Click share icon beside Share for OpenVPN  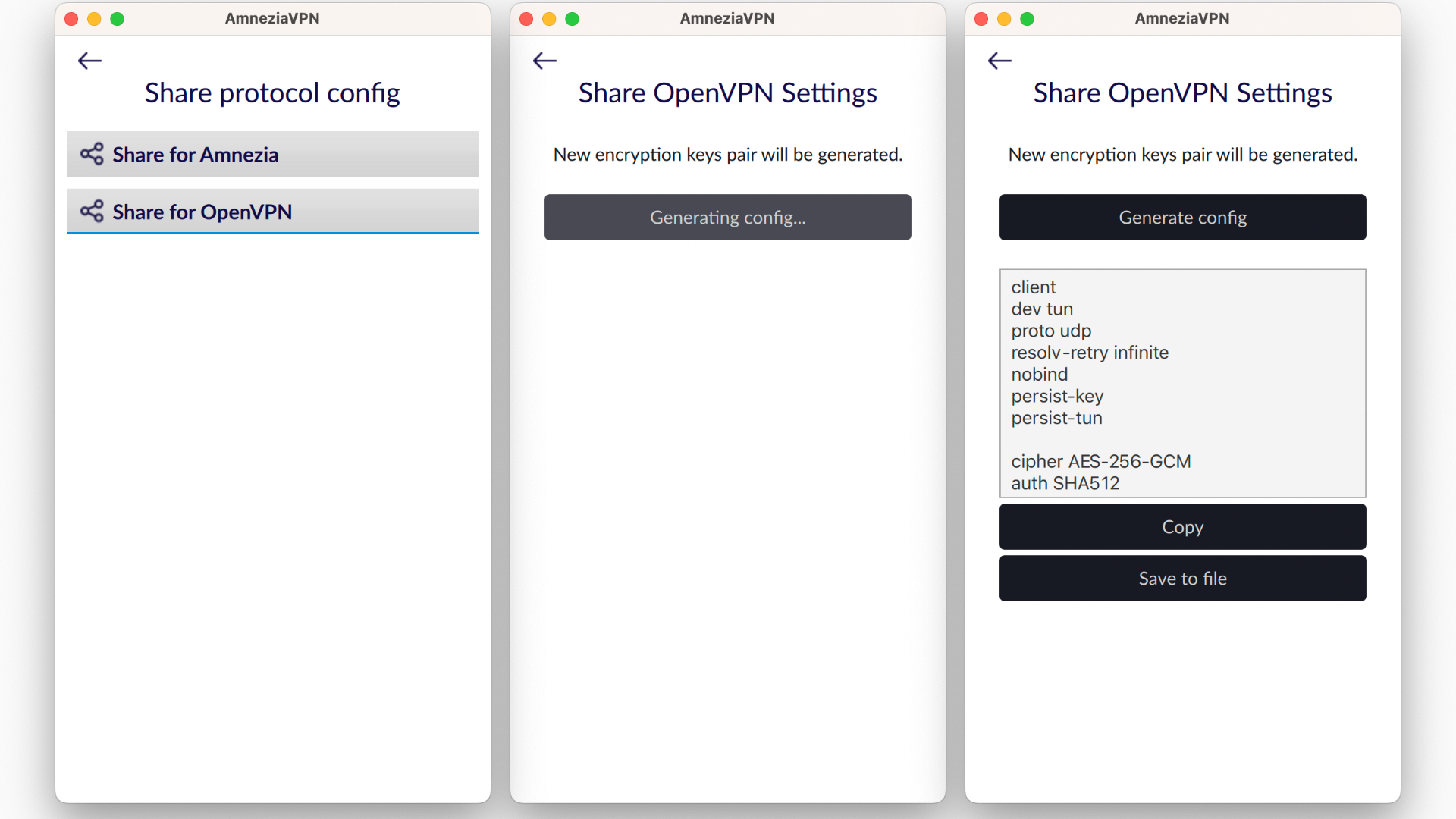click(x=92, y=212)
